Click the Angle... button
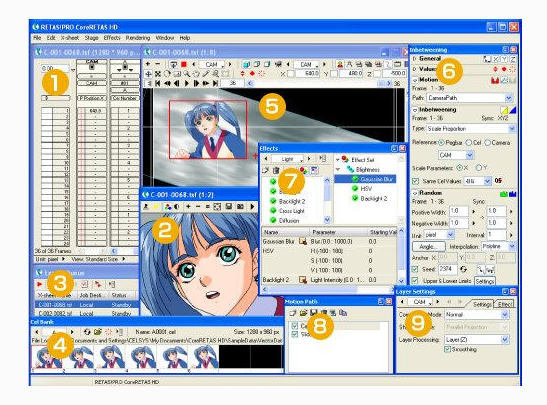Viewport: 547px width, 405px height. pos(429,247)
